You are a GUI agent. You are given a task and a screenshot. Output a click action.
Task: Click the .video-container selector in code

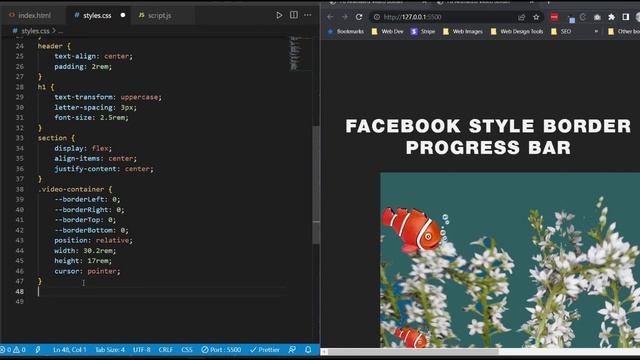tap(71, 189)
